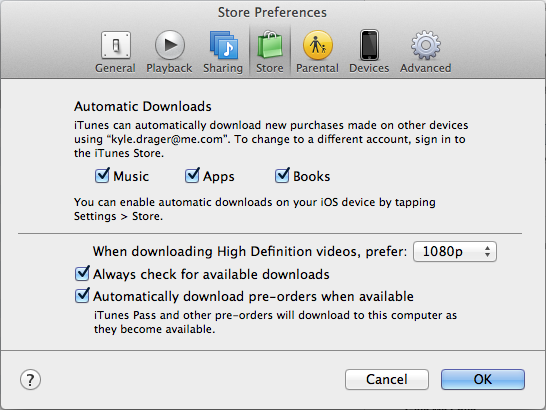Click the round help question mark button
Viewport: 546px width, 410px height.
tap(30, 379)
